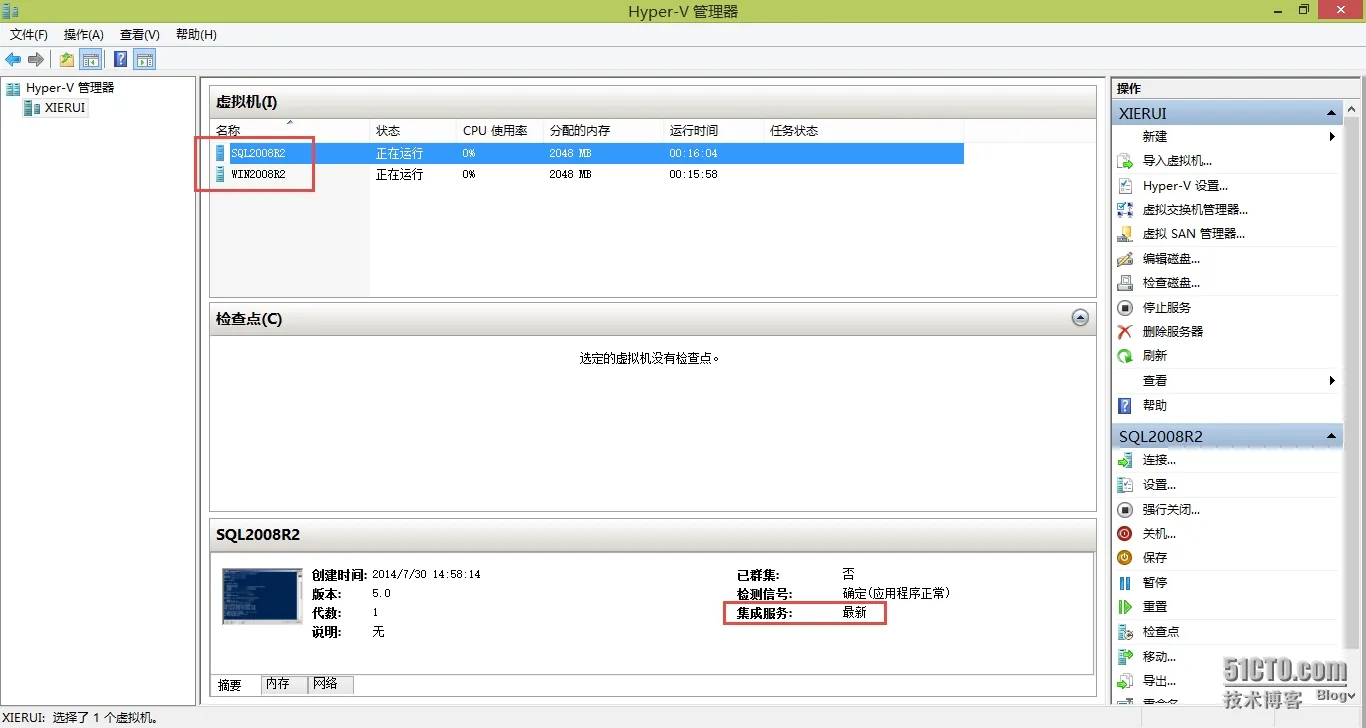
Task: Sort by the 分配的内存 column header
Action: [x=604, y=131]
